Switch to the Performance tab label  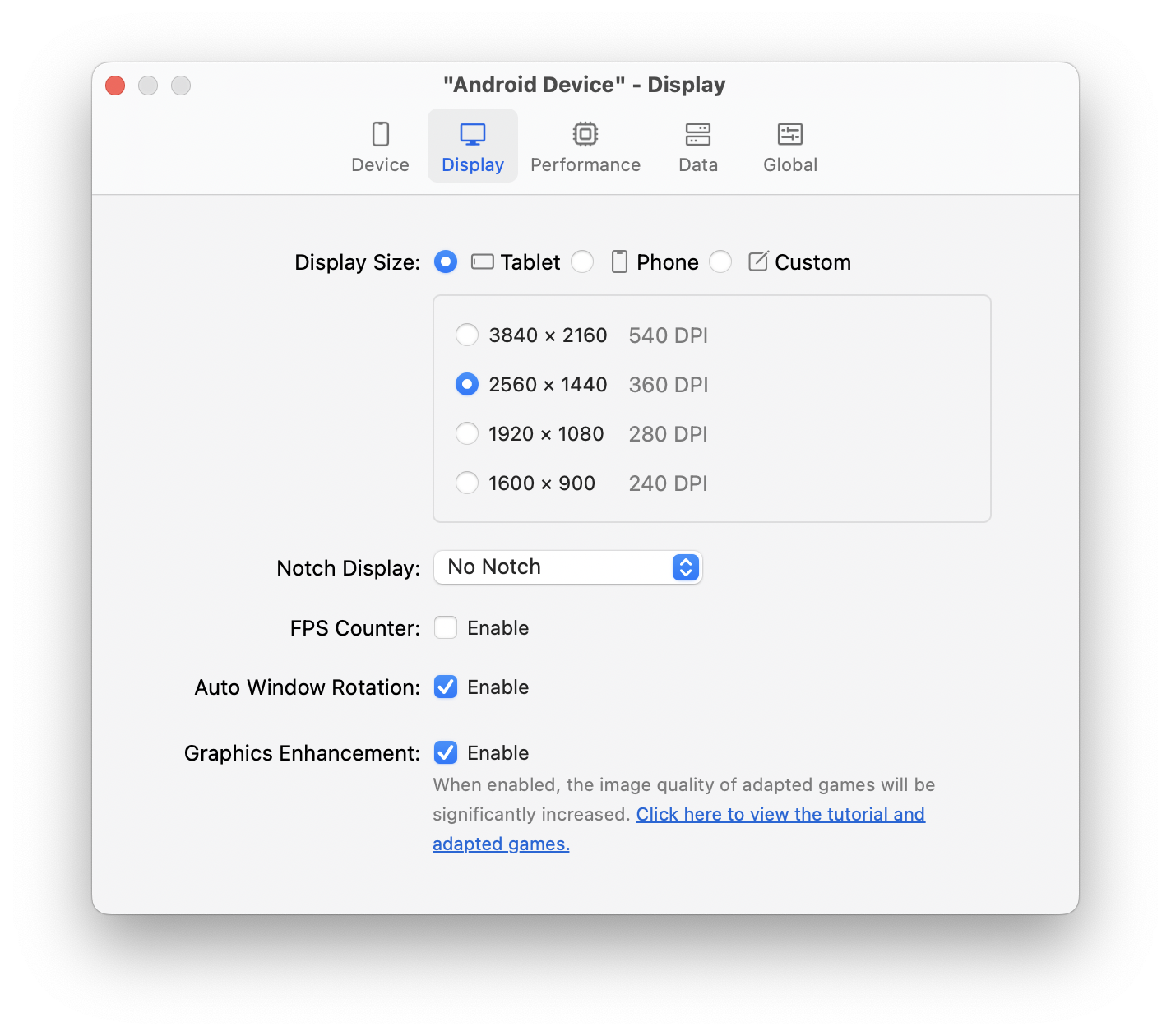(585, 165)
